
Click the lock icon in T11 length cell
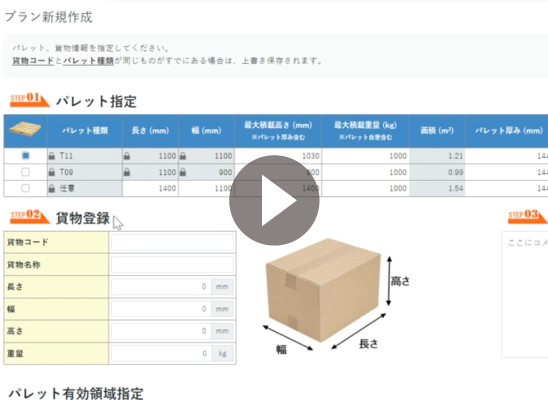tap(127, 156)
